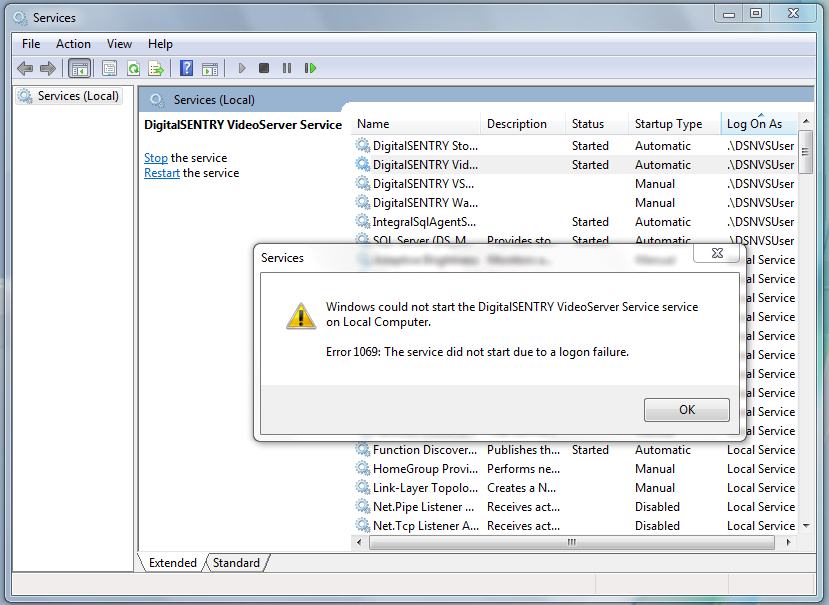Select the HomeGroup Provi... service gear icon
The height and width of the screenshot is (605, 829).
[x=363, y=469]
